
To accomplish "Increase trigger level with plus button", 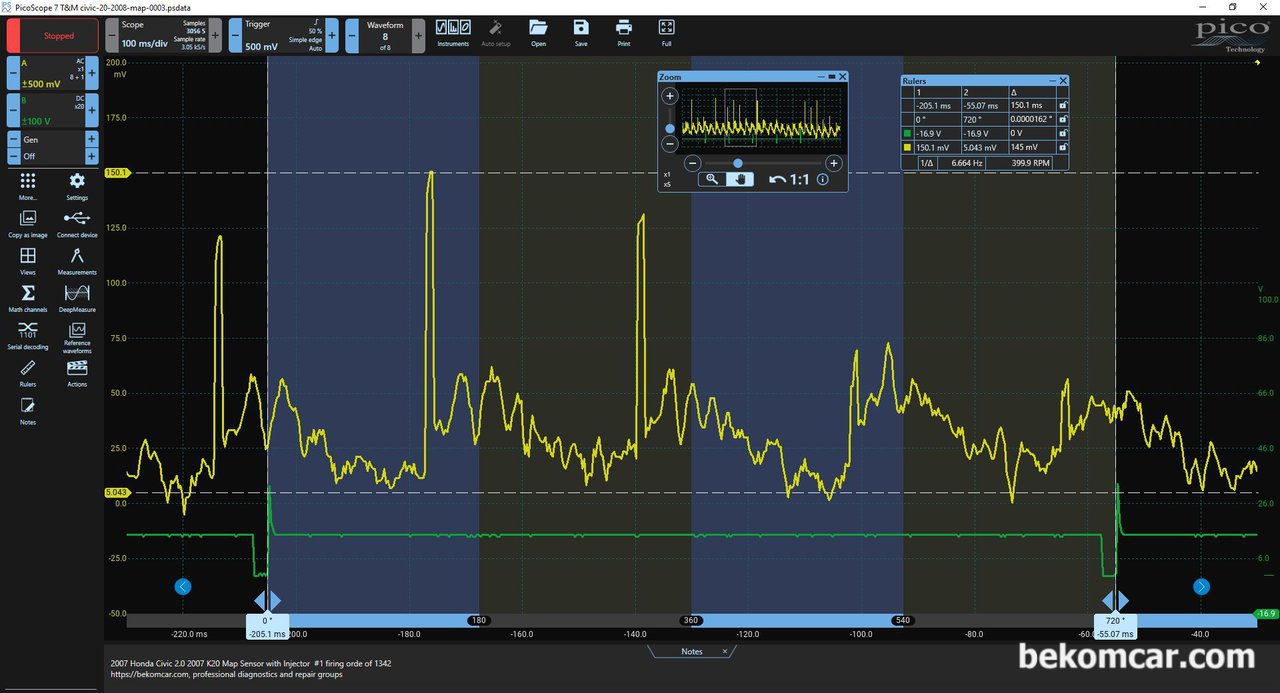I will click(x=332, y=35).
